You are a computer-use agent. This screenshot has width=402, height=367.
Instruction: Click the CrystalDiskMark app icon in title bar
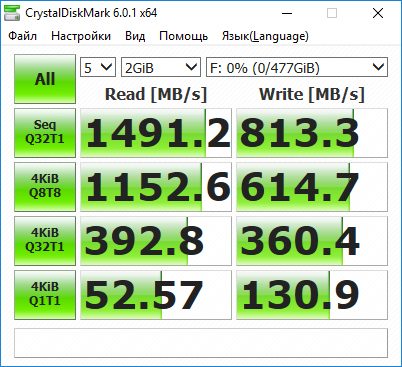12,13
